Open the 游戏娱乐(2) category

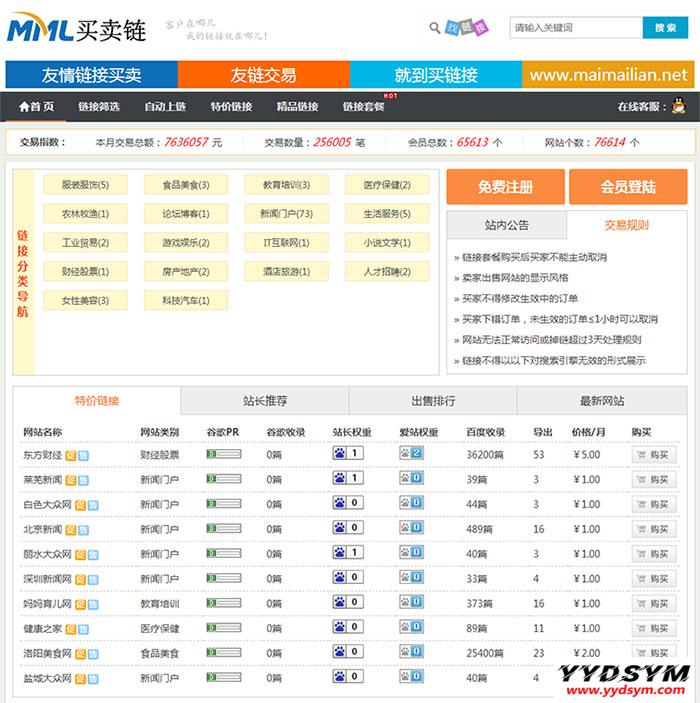tap(186, 243)
